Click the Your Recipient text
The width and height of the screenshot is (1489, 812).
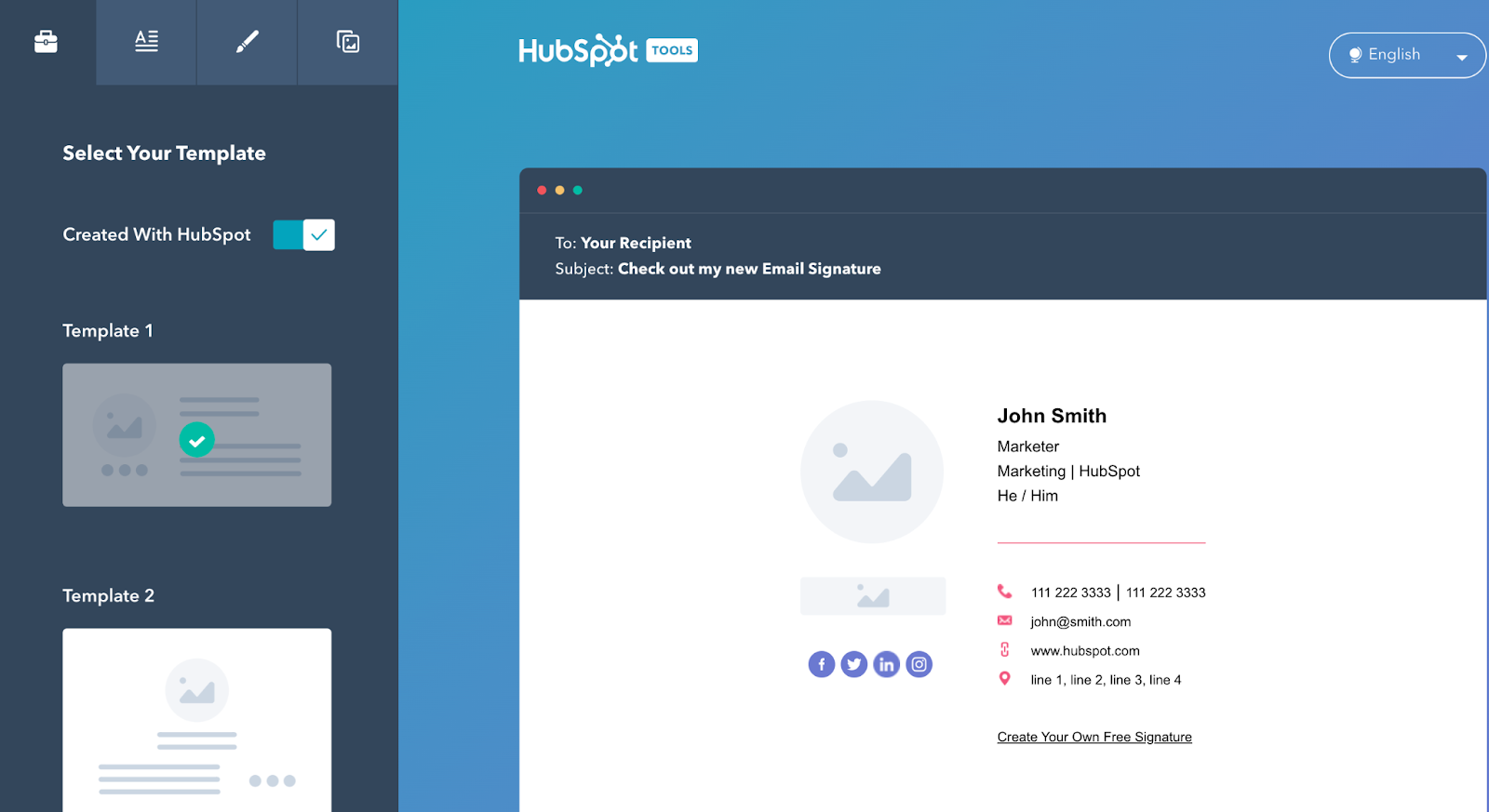636,243
